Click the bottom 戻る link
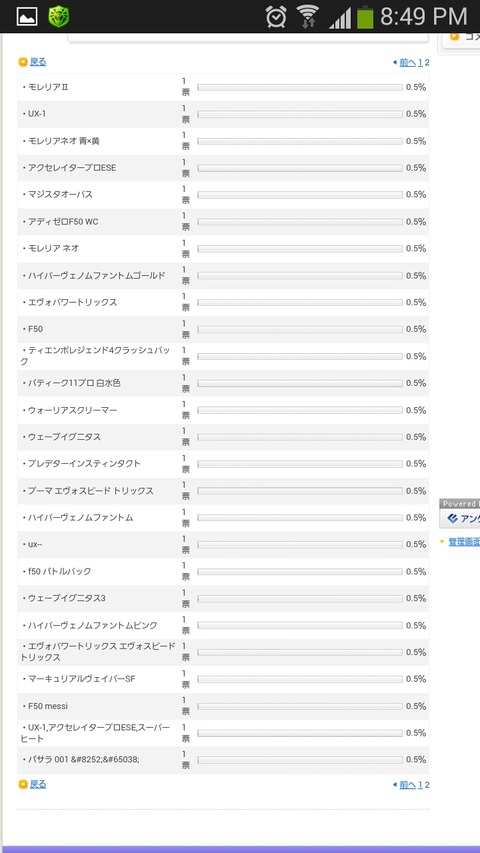This screenshot has height=853, width=480. [x=38, y=784]
